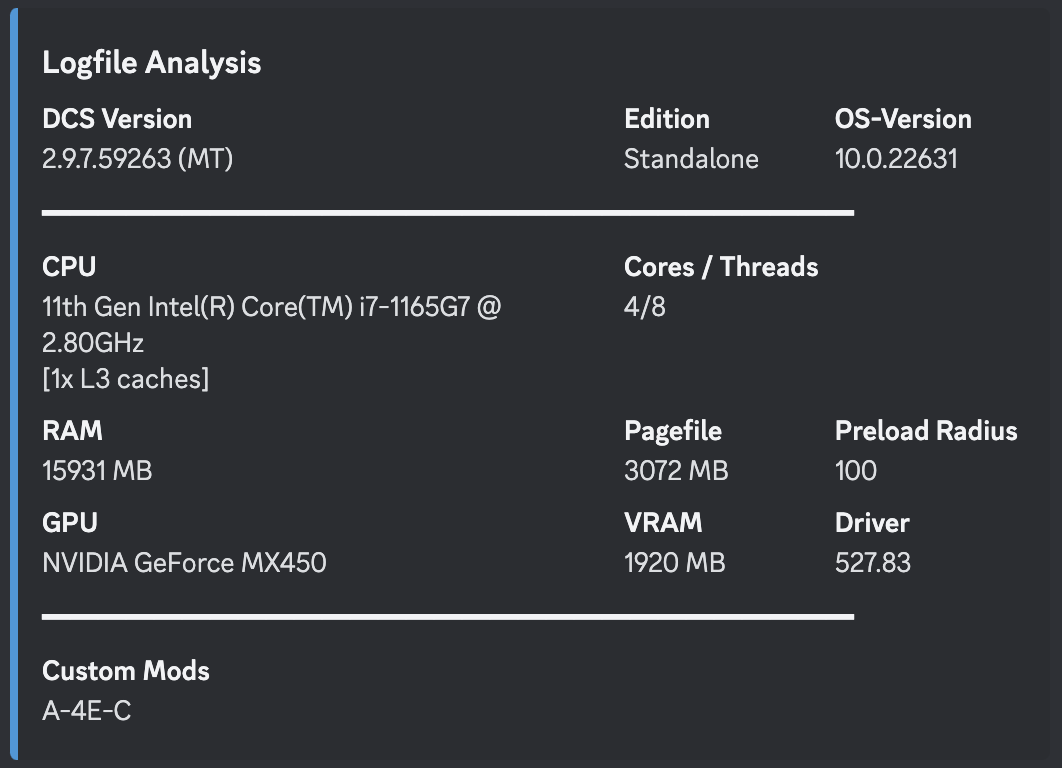Click the [1x L3 caches] line
This screenshot has height=768, width=1062.
click(x=126, y=379)
